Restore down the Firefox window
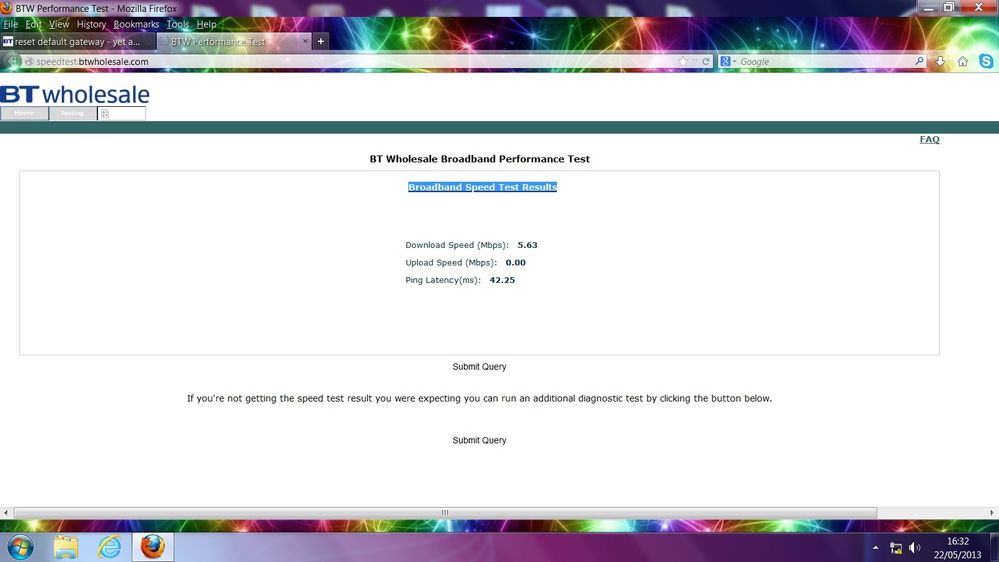This screenshot has height=562, width=999. point(949,7)
